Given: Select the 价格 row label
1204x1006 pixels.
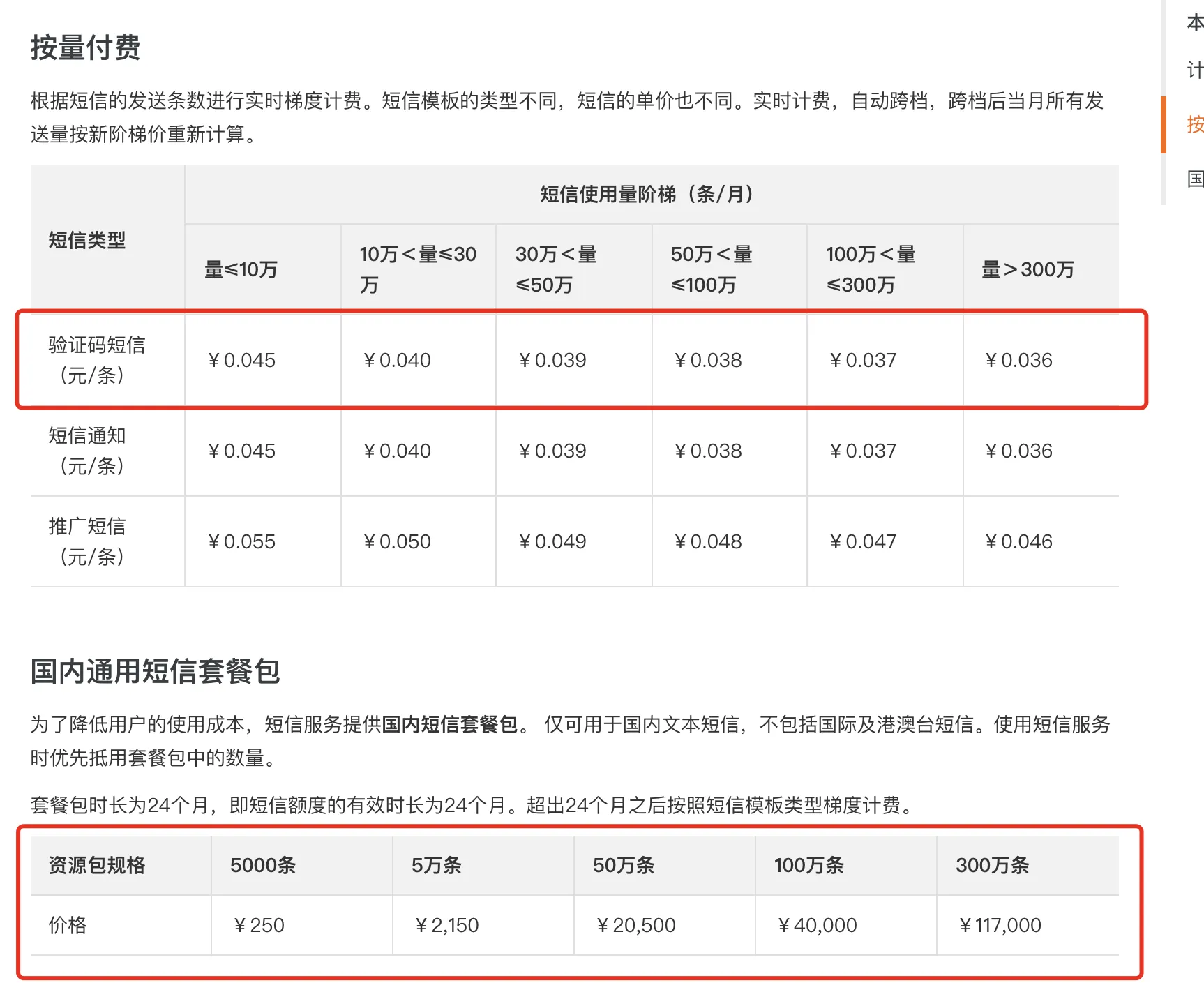Looking at the screenshot, I should coord(68,925).
